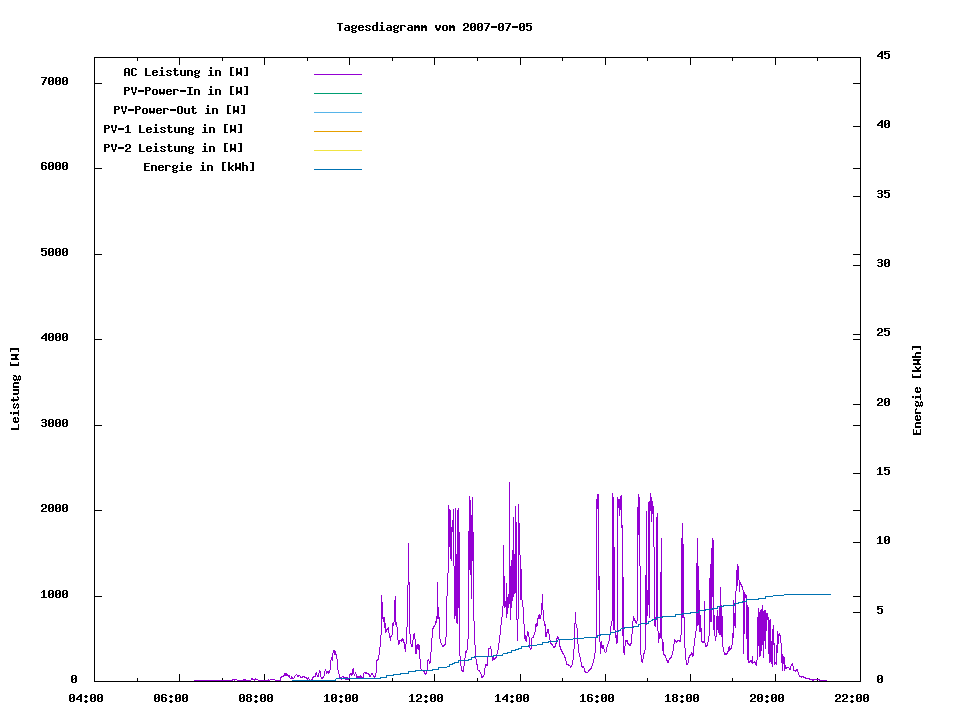The height and width of the screenshot is (720, 960).
Task: Click the 7000 value on the left axis
Action: (54, 81)
